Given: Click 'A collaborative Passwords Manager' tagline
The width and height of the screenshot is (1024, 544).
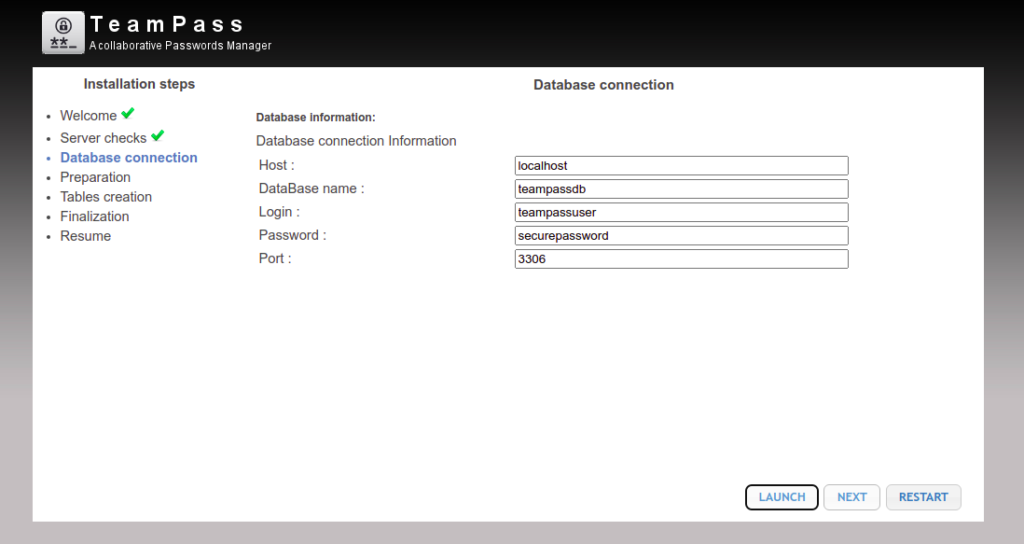Looking at the screenshot, I should [x=180, y=46].
